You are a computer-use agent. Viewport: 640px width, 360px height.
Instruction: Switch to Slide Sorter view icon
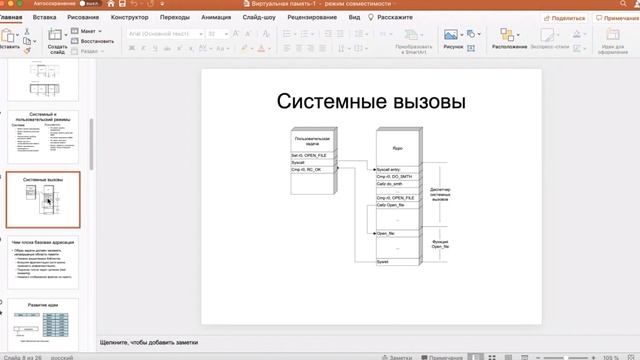492,358
